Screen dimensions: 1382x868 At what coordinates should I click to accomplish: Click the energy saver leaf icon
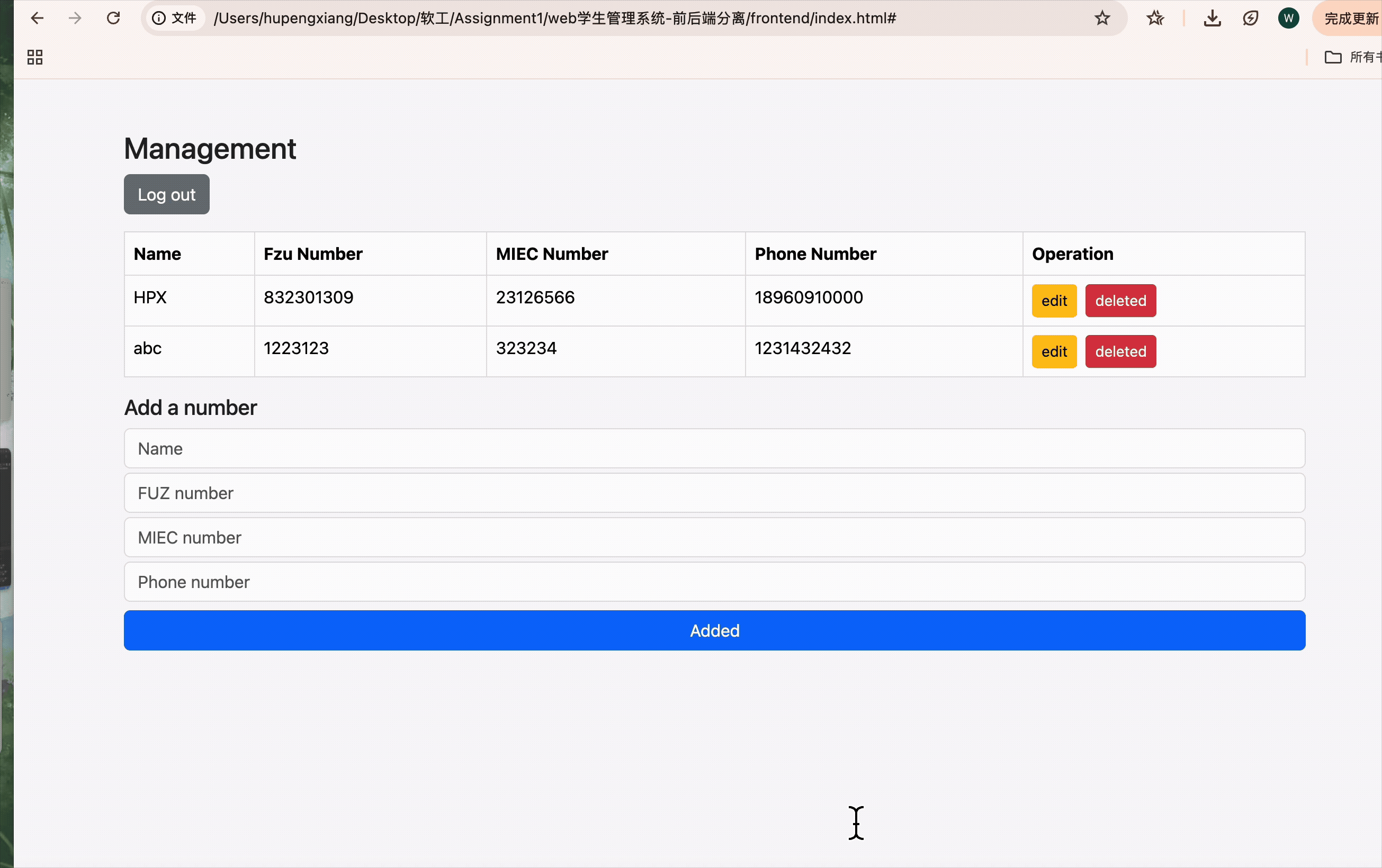(1250, 18)
